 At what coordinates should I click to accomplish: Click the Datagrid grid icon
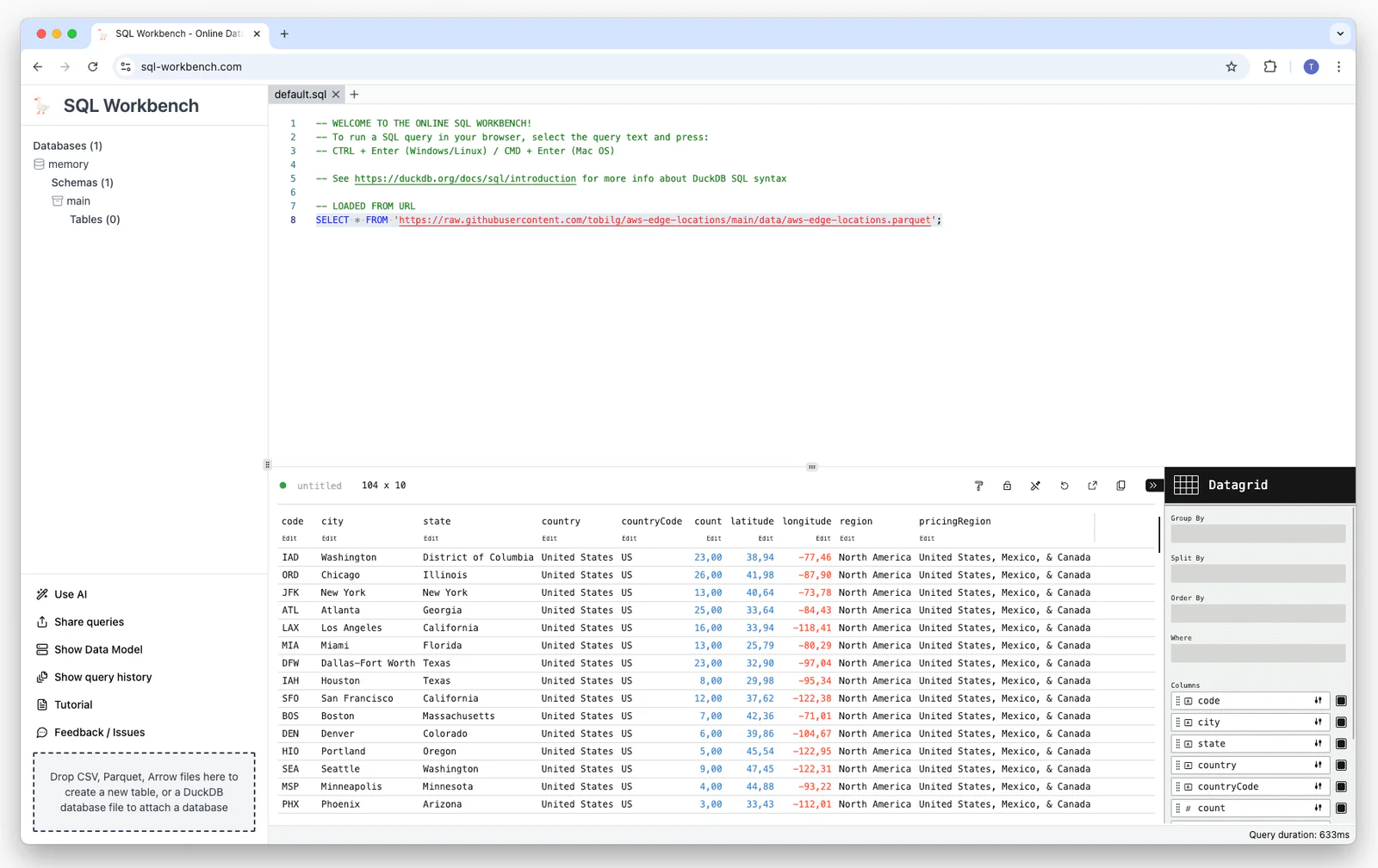[x=1186, y=485]
